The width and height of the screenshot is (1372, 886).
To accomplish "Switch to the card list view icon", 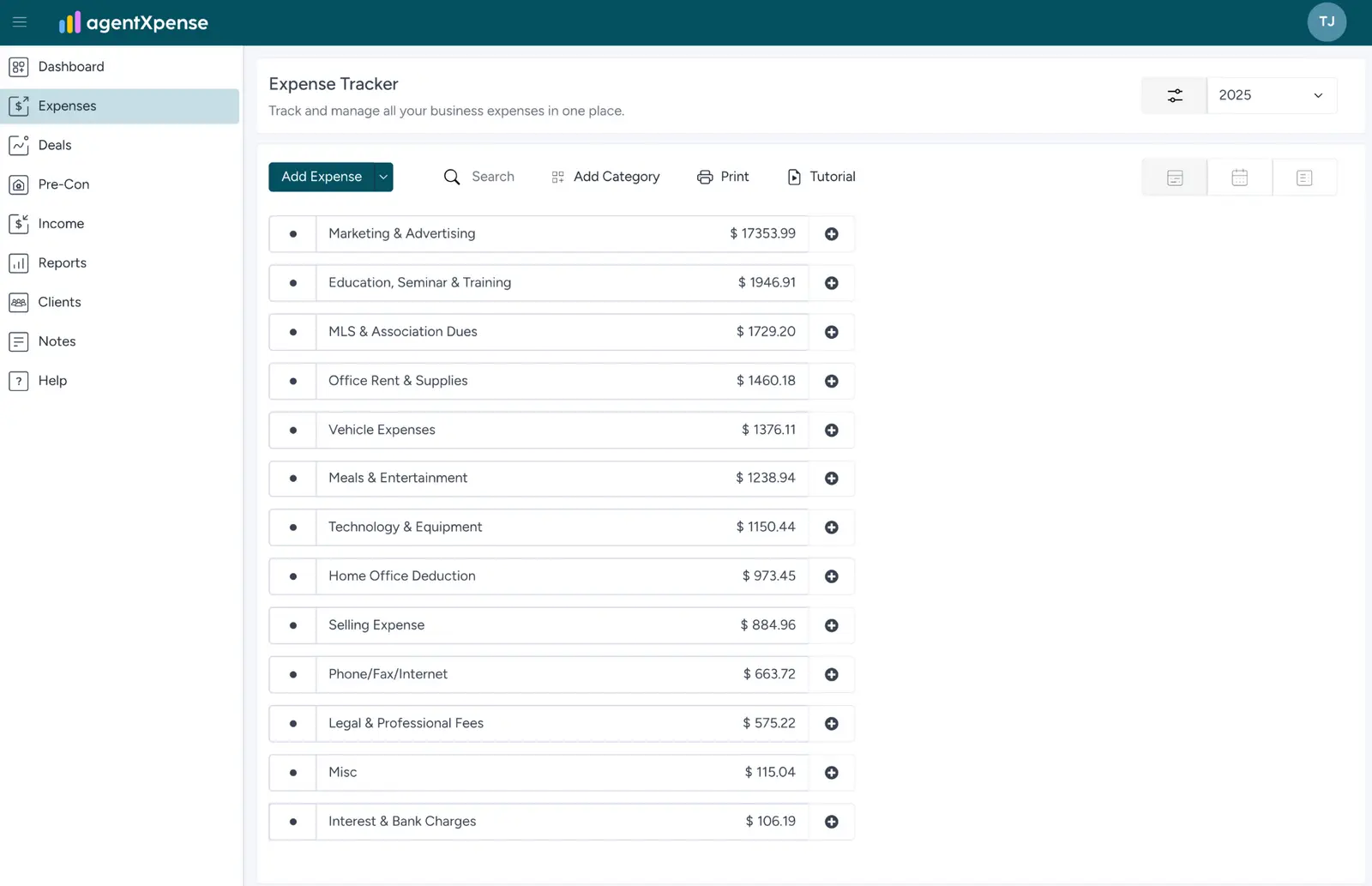I will click(x=1175, y=178).
